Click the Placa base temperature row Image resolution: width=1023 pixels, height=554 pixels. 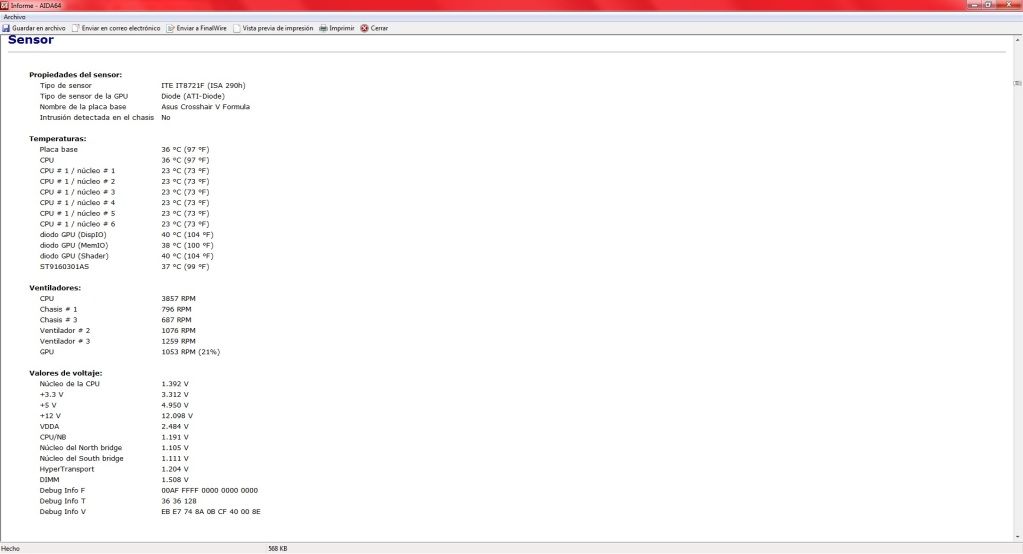(124, 149)
